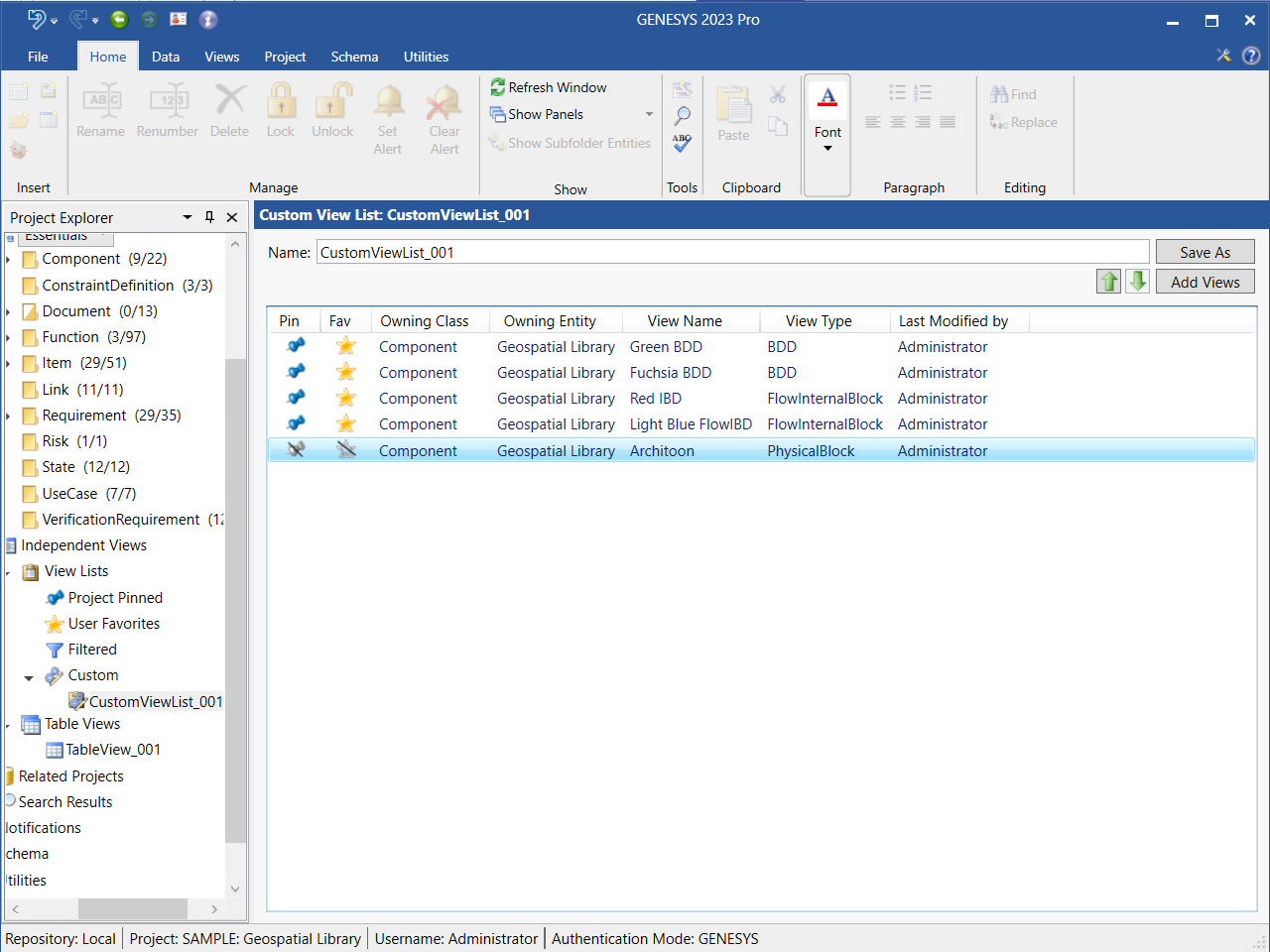Screen dimensions: 1270x952
Task: Click the Project Explorer horizontal scrollbar
Action: (132, 908)
